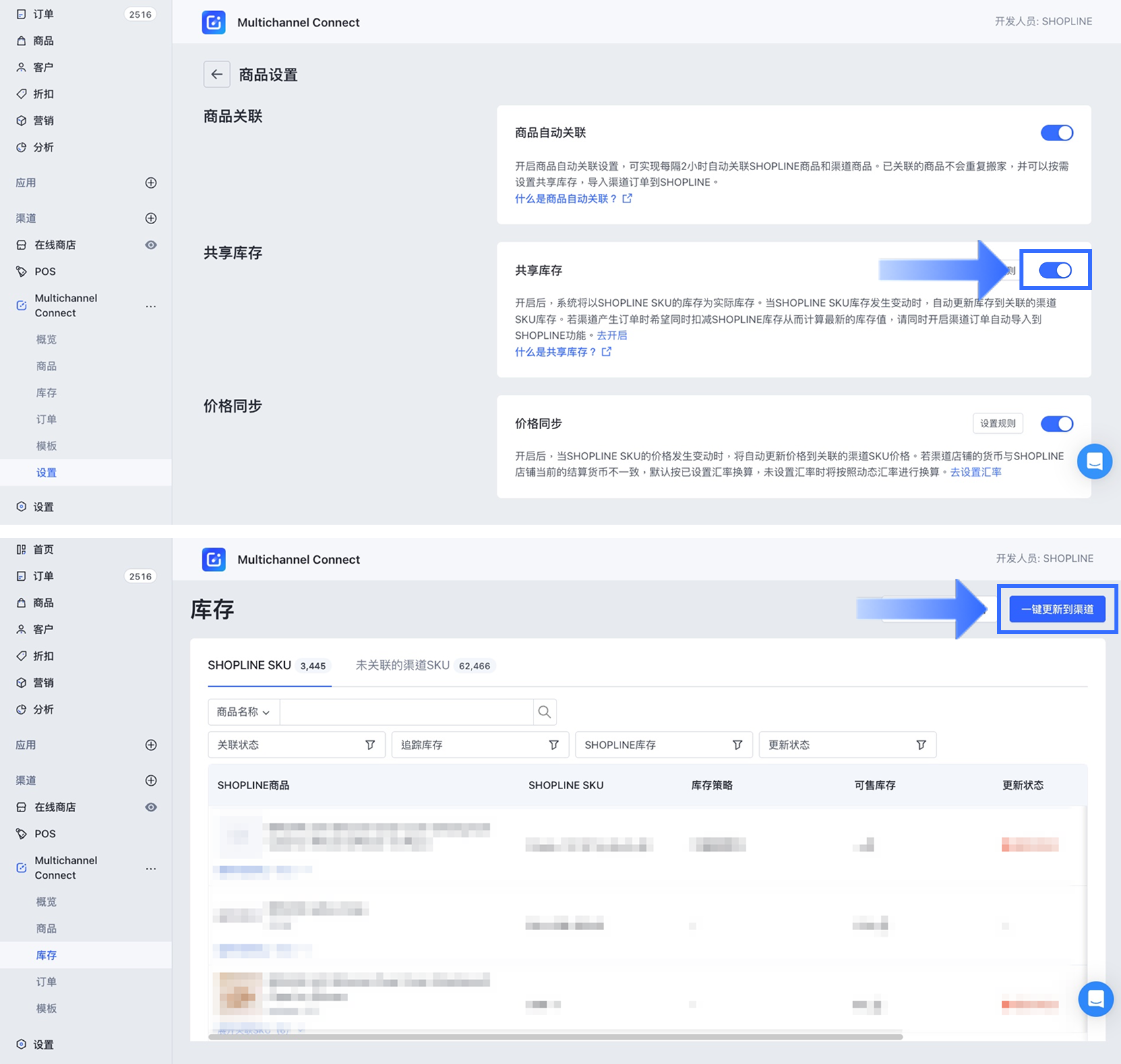The height and width of the screenshot is (1064, 1121).
Task: Click the magnifier search icon on the 库存 screen
Action: (x=545, y=712)
